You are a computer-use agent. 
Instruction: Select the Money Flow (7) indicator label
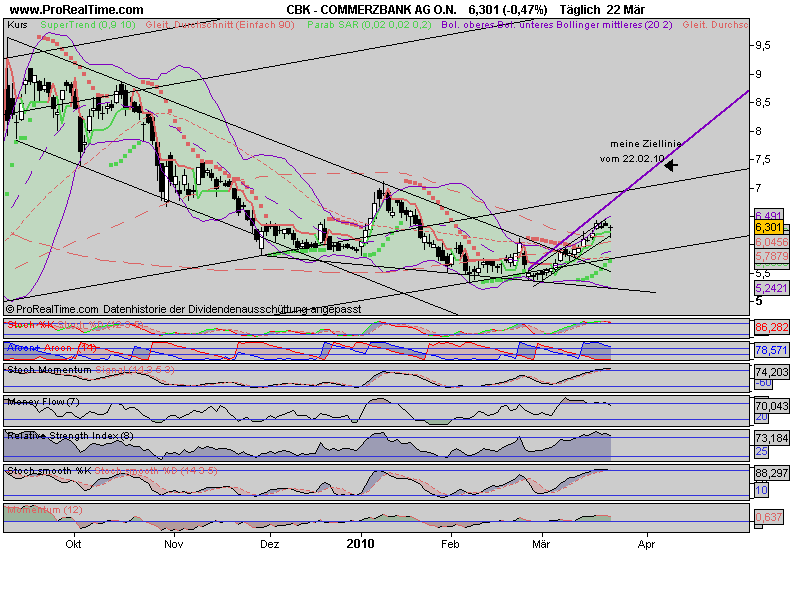click(x=43, y=402)
